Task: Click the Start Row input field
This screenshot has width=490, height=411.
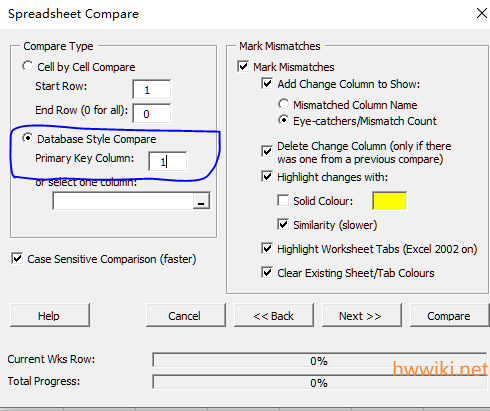Action: [152, 89]
